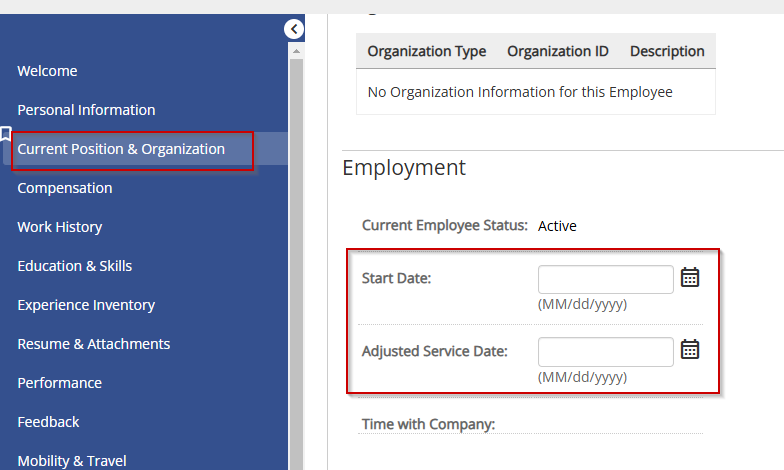Collapse the sidebar with the chevron button
The height and width of the screenshot is (470, 784).
[x=294, y=29]
